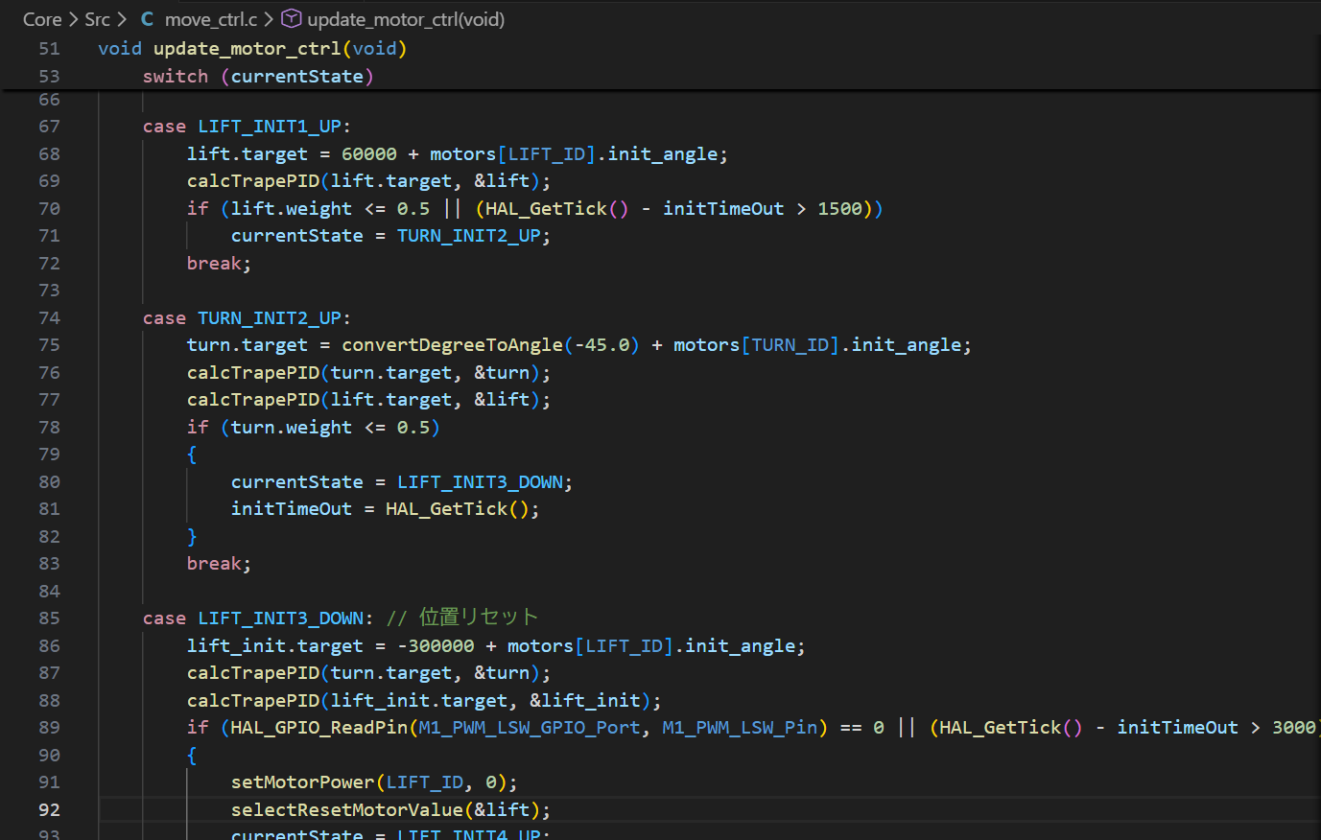
Task: Place cursor on LIFT_INIT1_UP case label
Action: click(270, 126)
